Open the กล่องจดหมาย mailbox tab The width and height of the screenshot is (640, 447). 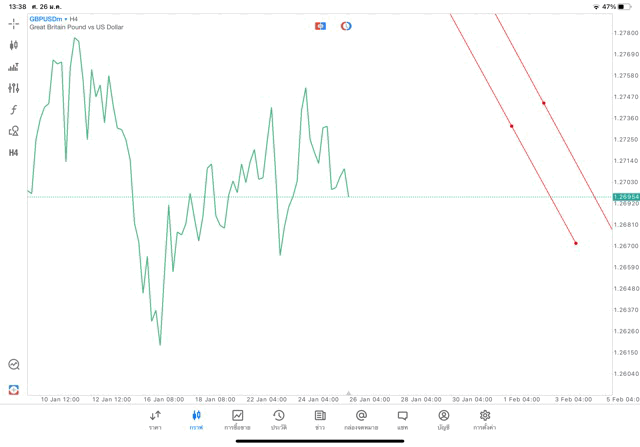pos(361,419)
